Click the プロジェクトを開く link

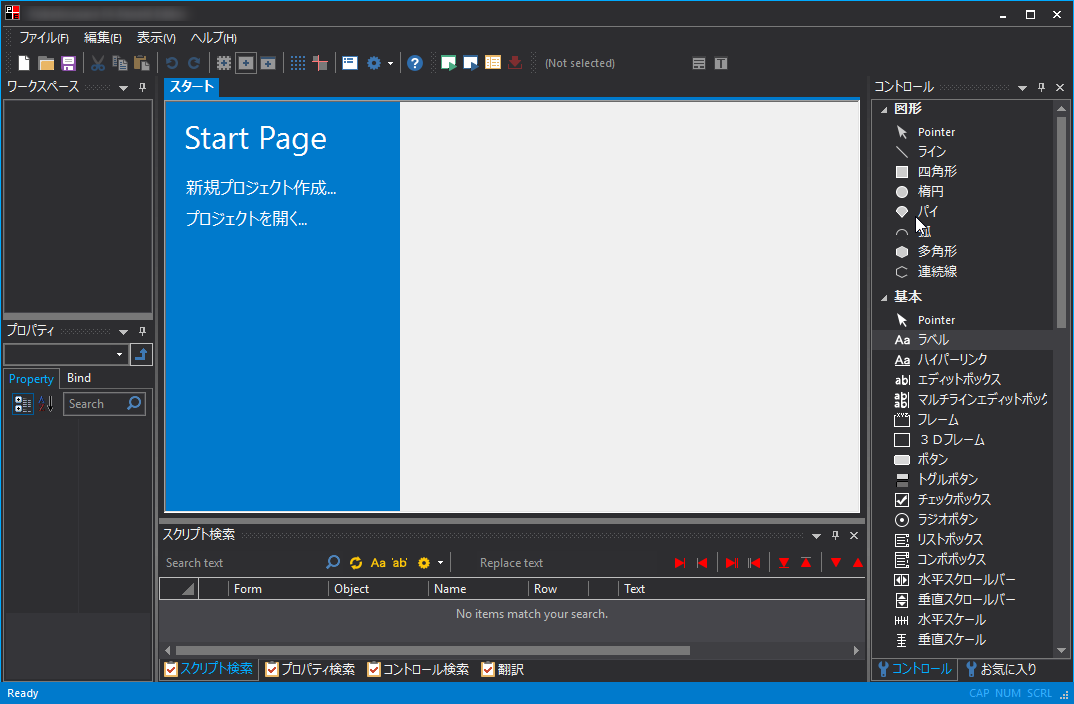[x=246, y=219]
